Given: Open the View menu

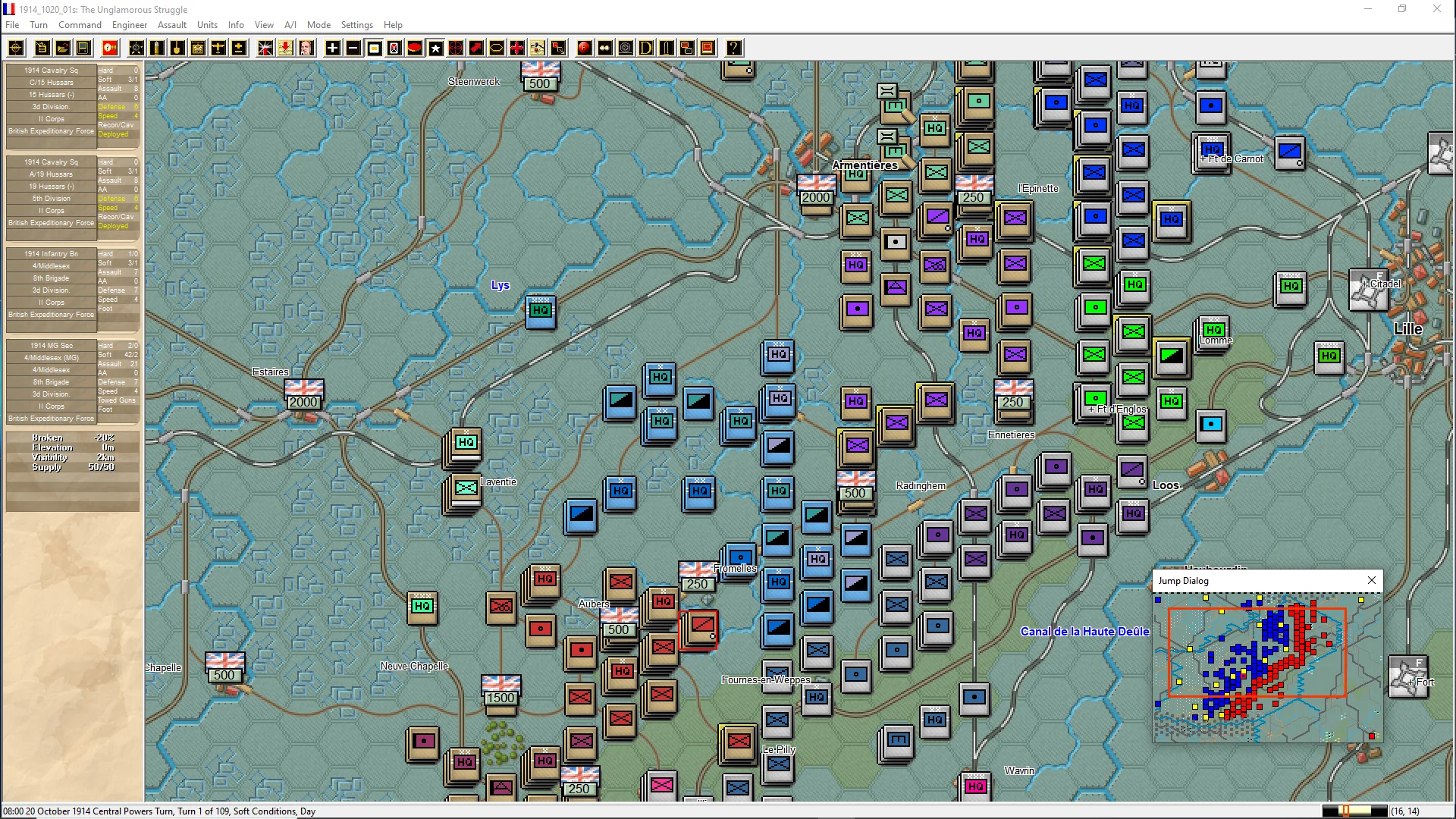Looking at the screenshot, I should coord(264,25).
